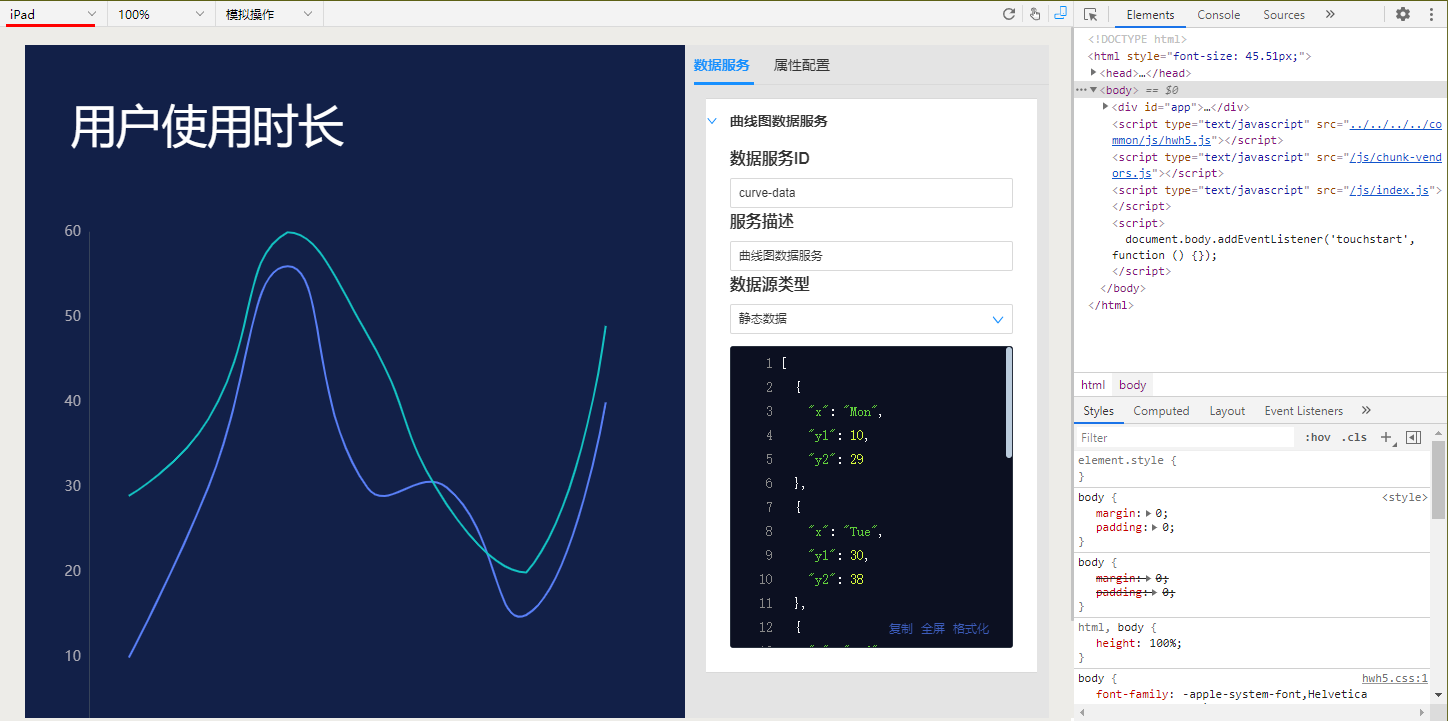
Task: Switch to the Elements tab
Action: [x=1150, y=14]
